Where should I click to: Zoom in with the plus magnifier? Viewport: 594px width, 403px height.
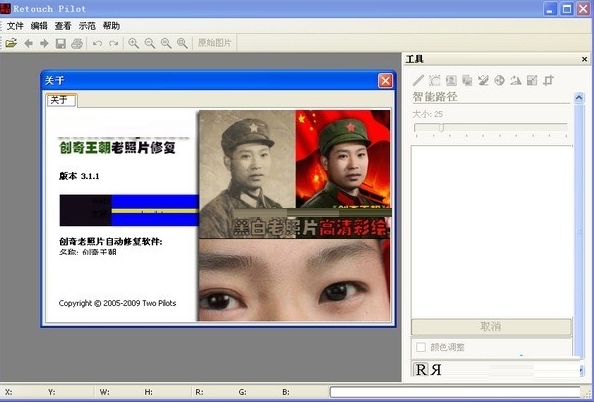pyautogui.click(x=133, y=43)
